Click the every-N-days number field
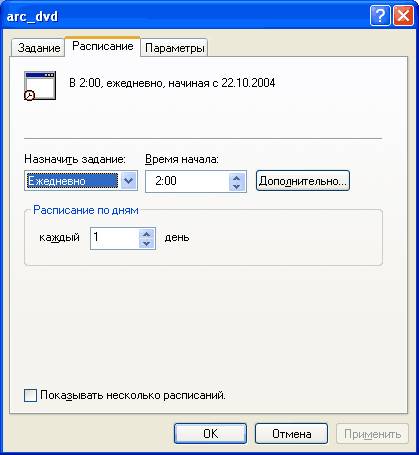The width and height of the screenshot is (419, 455). point(115,238)
